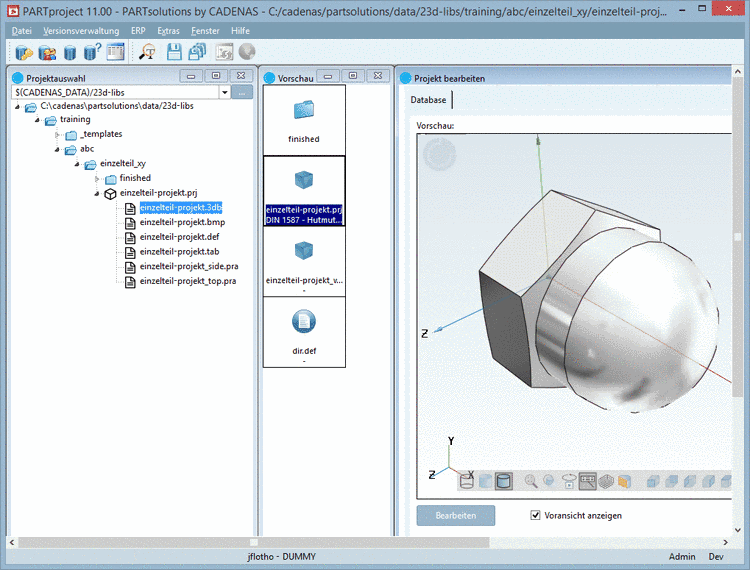750x570 pixels.
Task: Click the '...' browse button beside path field
Action: [x=243, y=92]
